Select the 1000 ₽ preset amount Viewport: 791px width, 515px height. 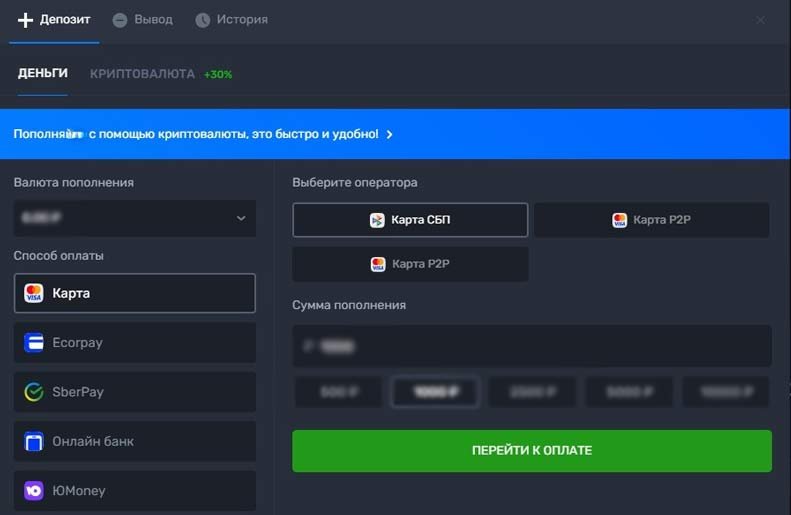click(435, 393)
